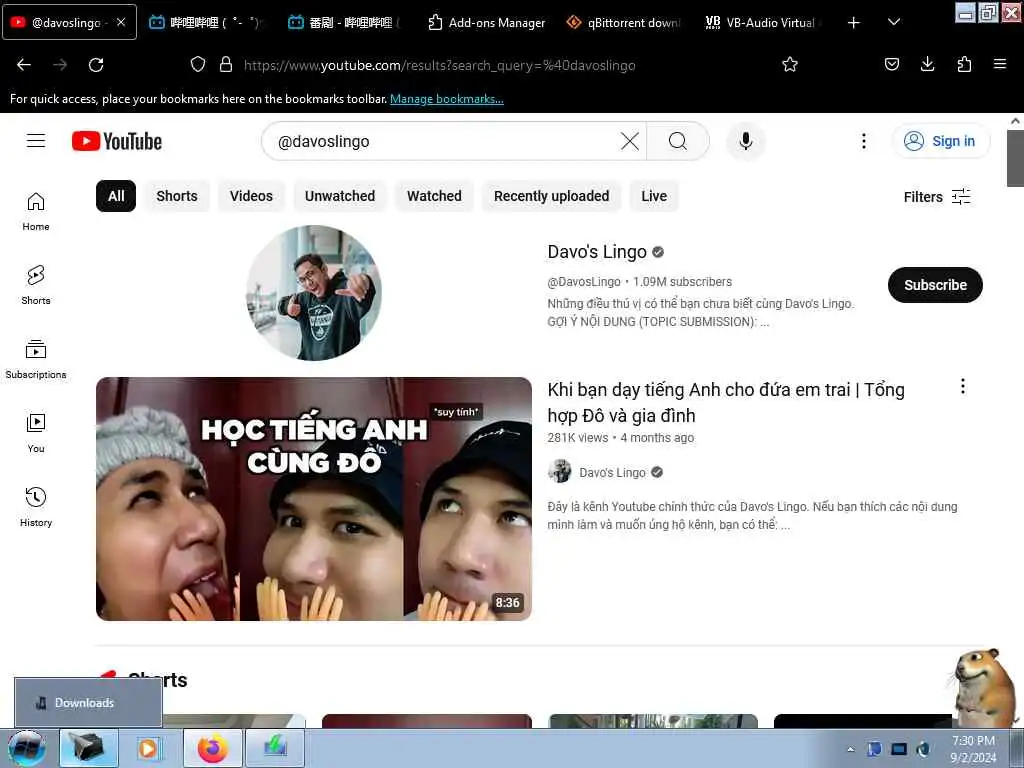Play the Học Tiếng Anh Cùng Đô thumbnail

click(313, 499)
